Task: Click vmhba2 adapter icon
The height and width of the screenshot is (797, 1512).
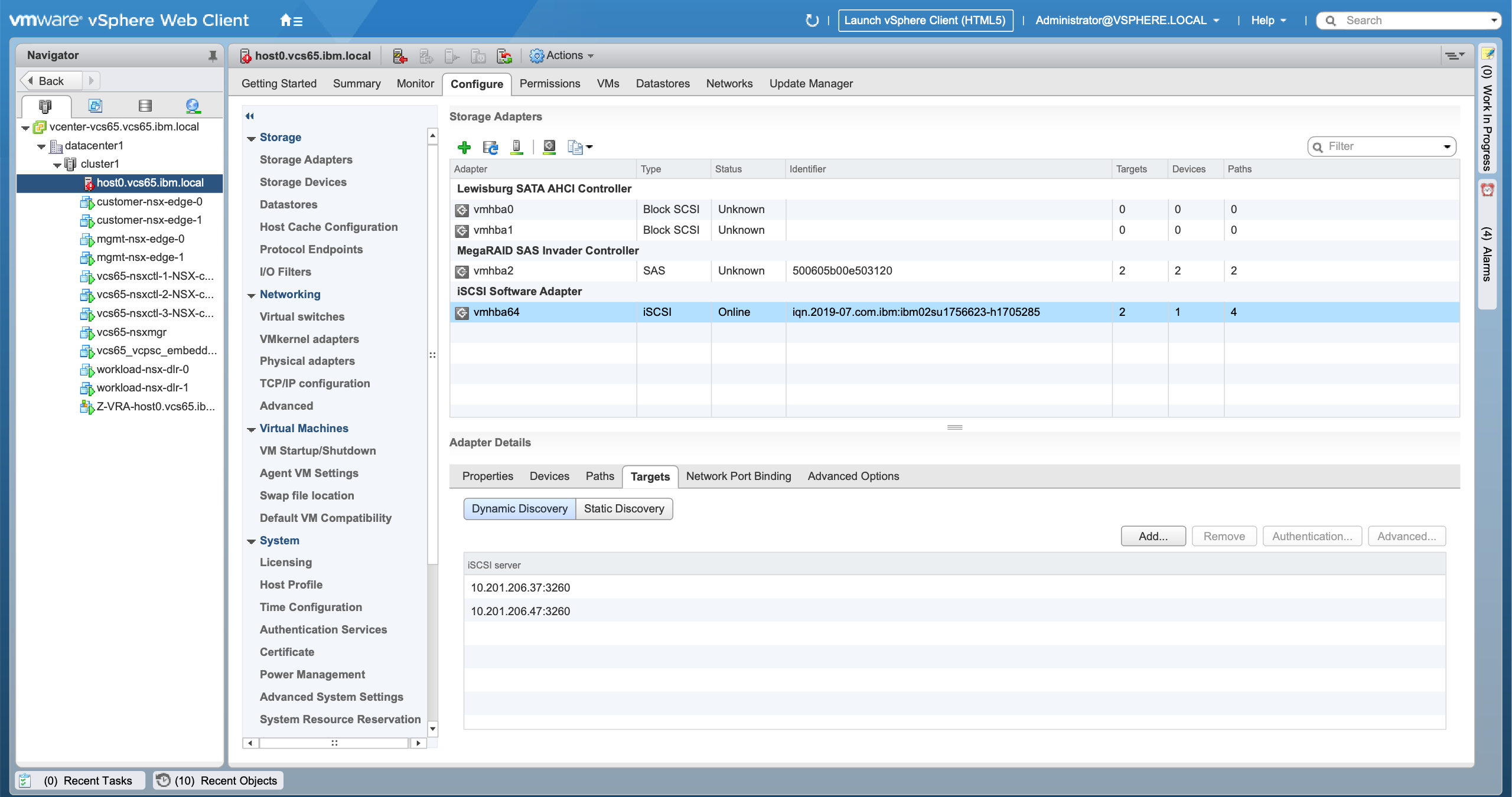Action: (462, 272)
